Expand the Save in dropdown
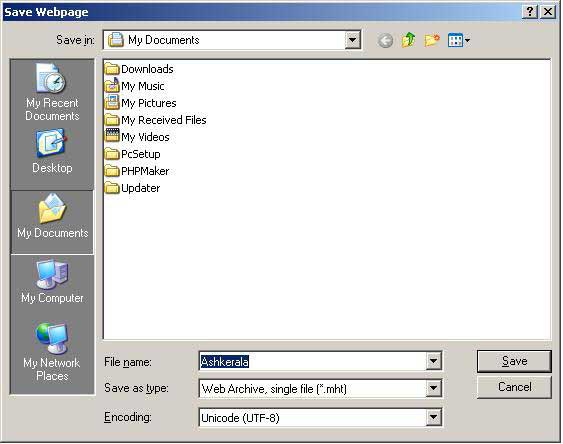This screenshot has height=444, width=563. [353, 40]
